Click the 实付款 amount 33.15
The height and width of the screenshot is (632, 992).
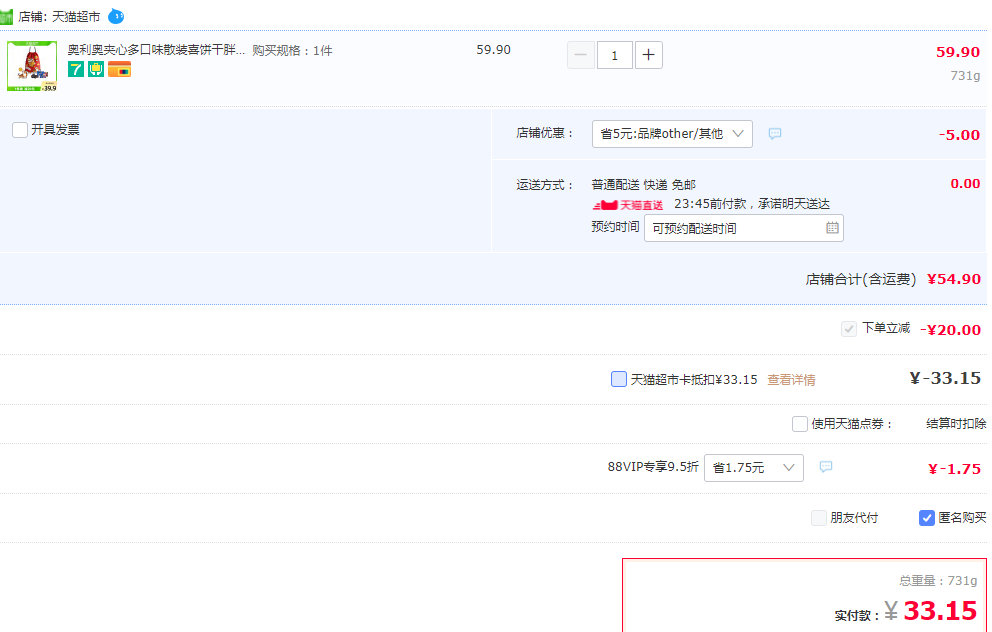tap(940, 610)
